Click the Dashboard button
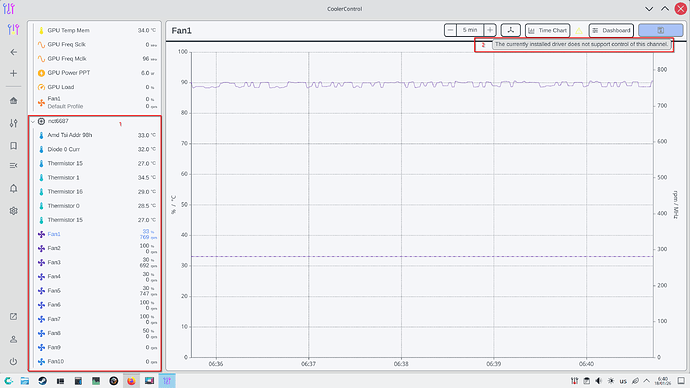 pyautogui.click(x=611, y=30)
